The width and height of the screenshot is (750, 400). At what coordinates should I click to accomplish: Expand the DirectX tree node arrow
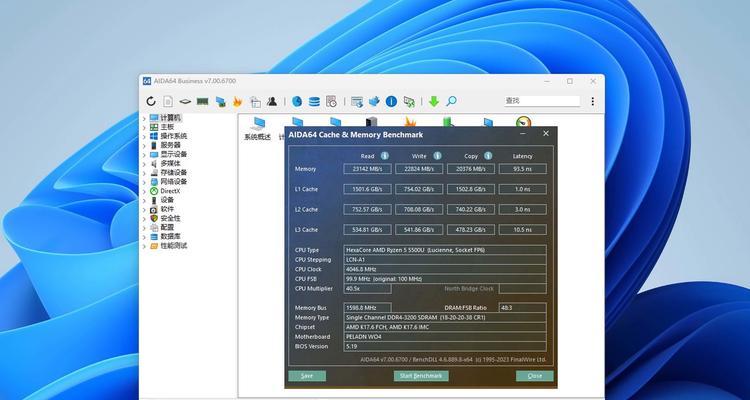pos(144,191)
